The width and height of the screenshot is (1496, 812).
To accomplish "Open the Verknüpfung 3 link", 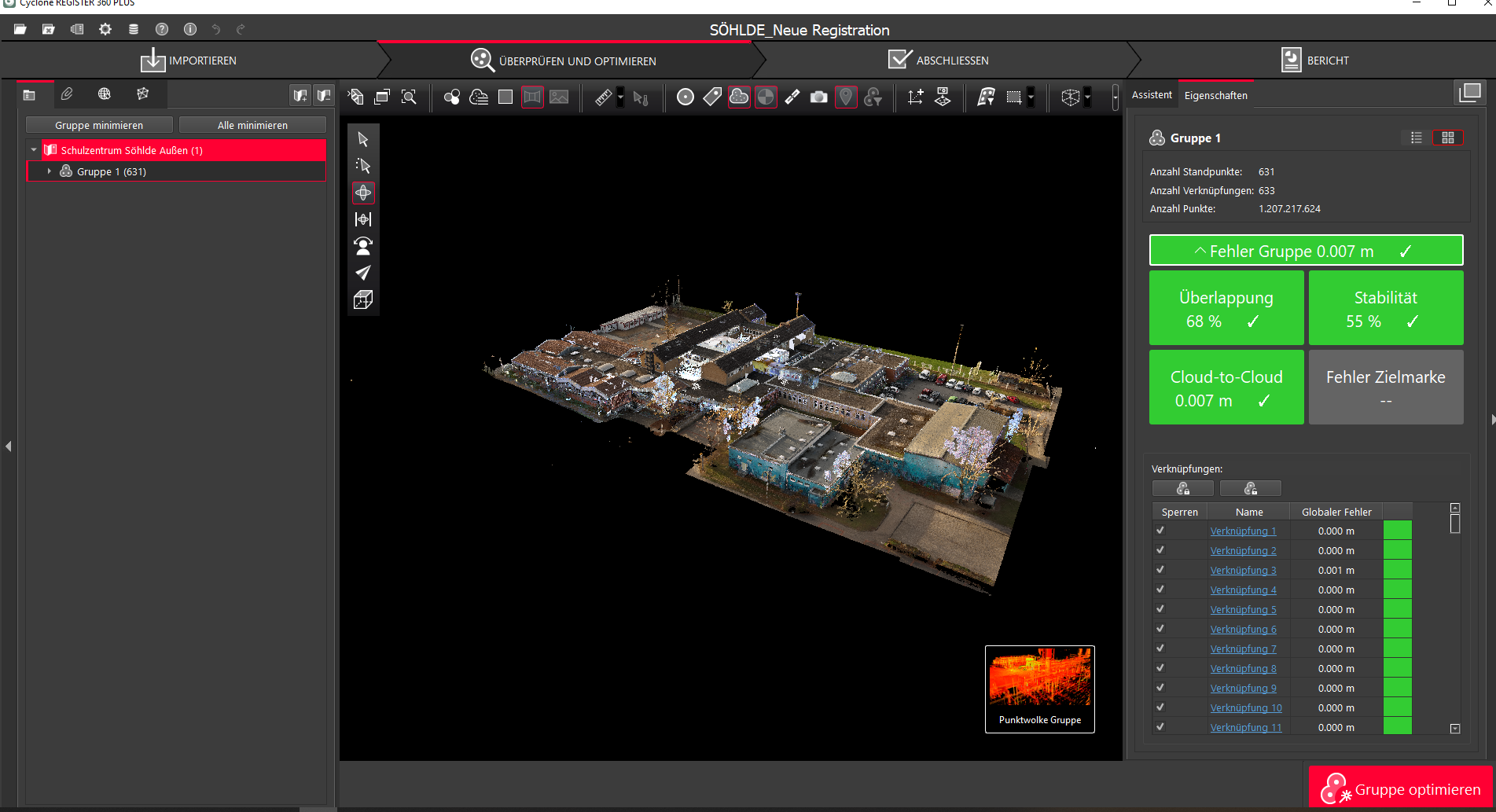I will click(x=1243, y=571).
